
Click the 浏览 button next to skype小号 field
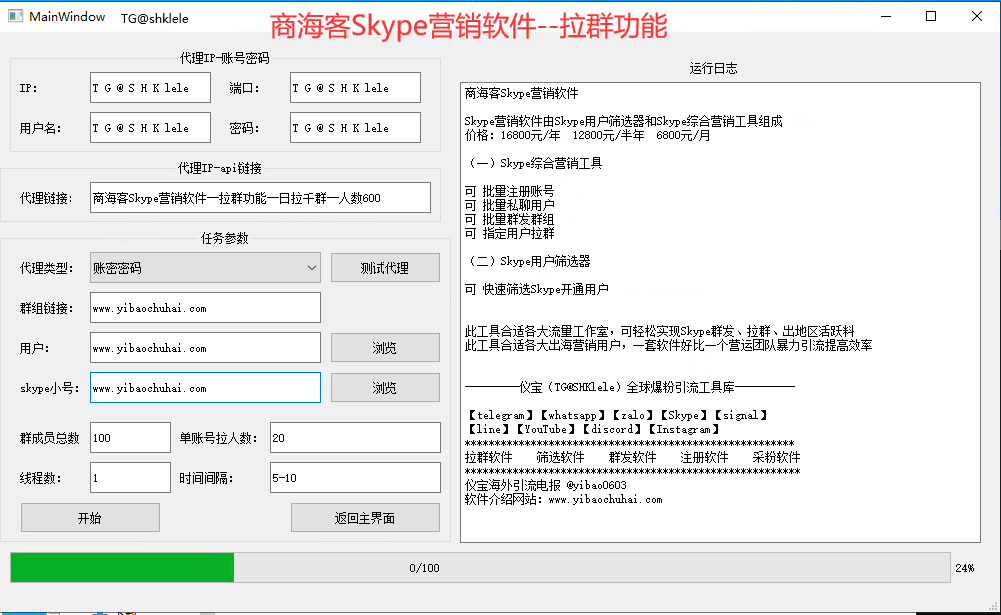click(x=385, y=388)
